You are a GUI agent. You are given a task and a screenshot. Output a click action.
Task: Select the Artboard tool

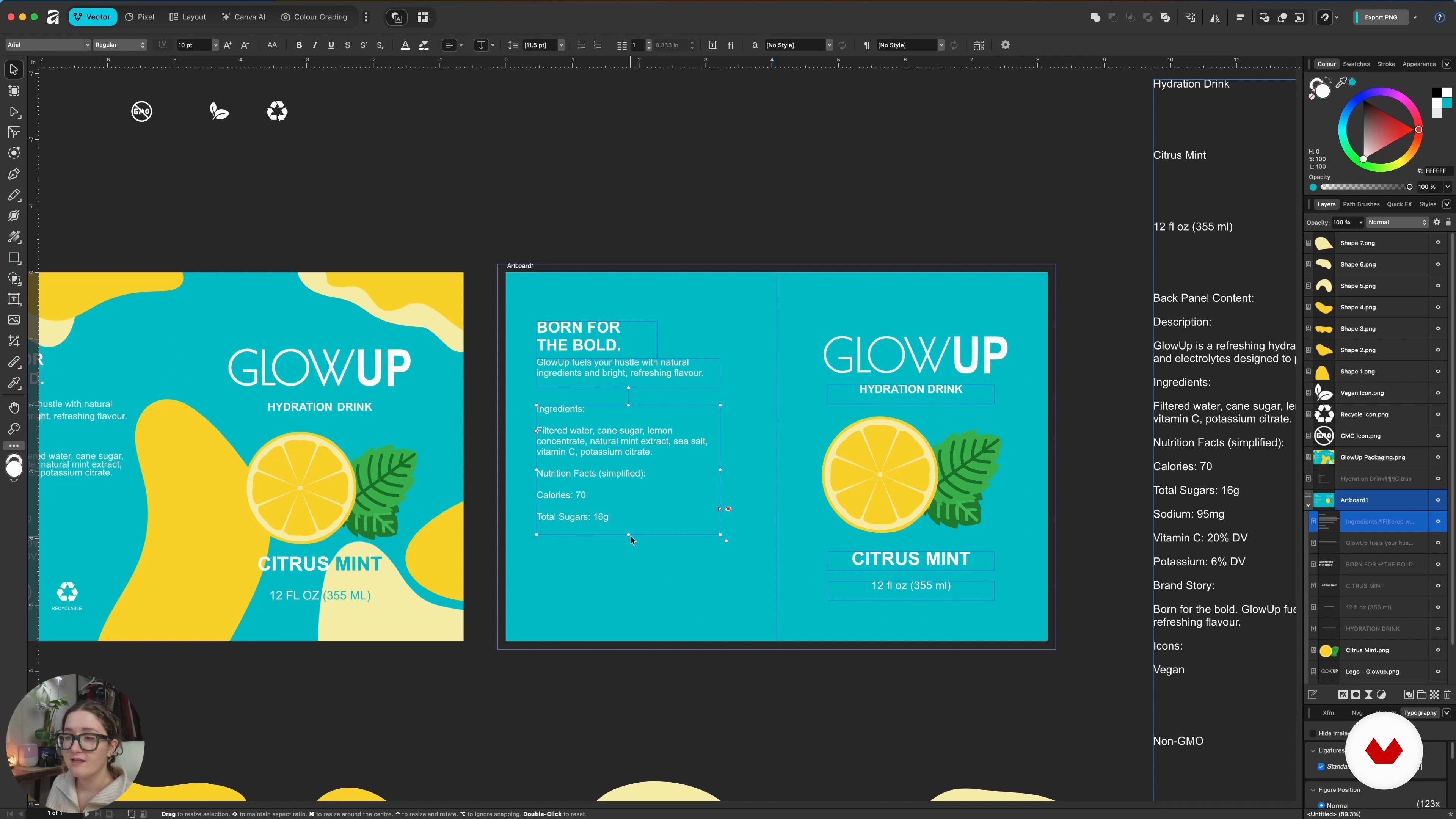[x=14, y=91]
